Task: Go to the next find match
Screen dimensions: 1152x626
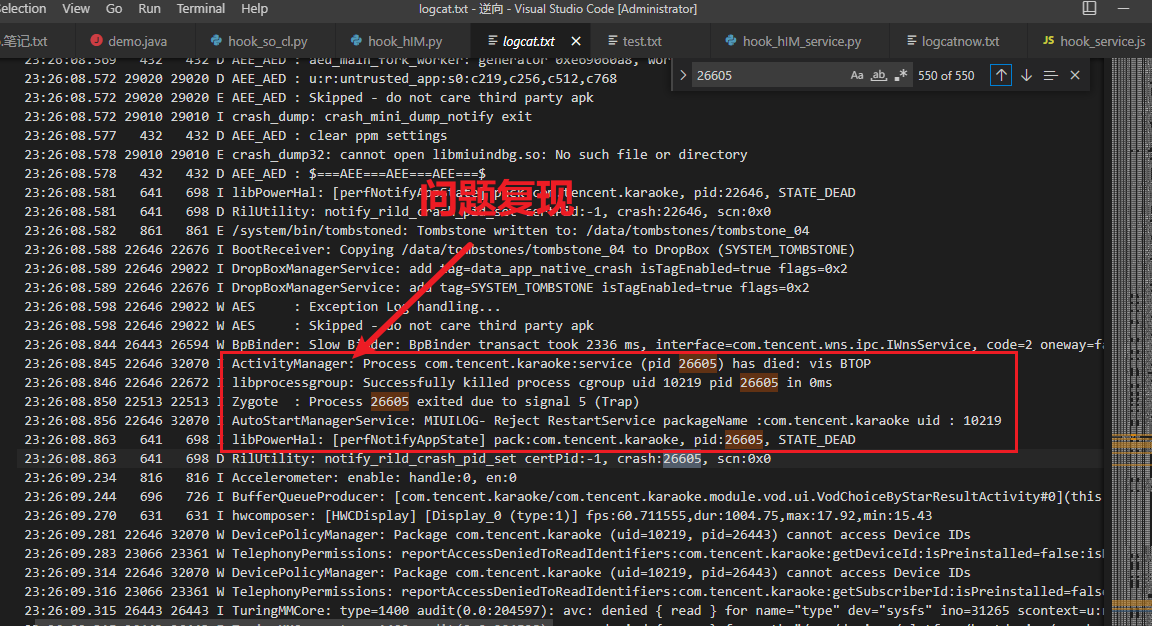Action: pyautogui.click(x=1026, y=75)
